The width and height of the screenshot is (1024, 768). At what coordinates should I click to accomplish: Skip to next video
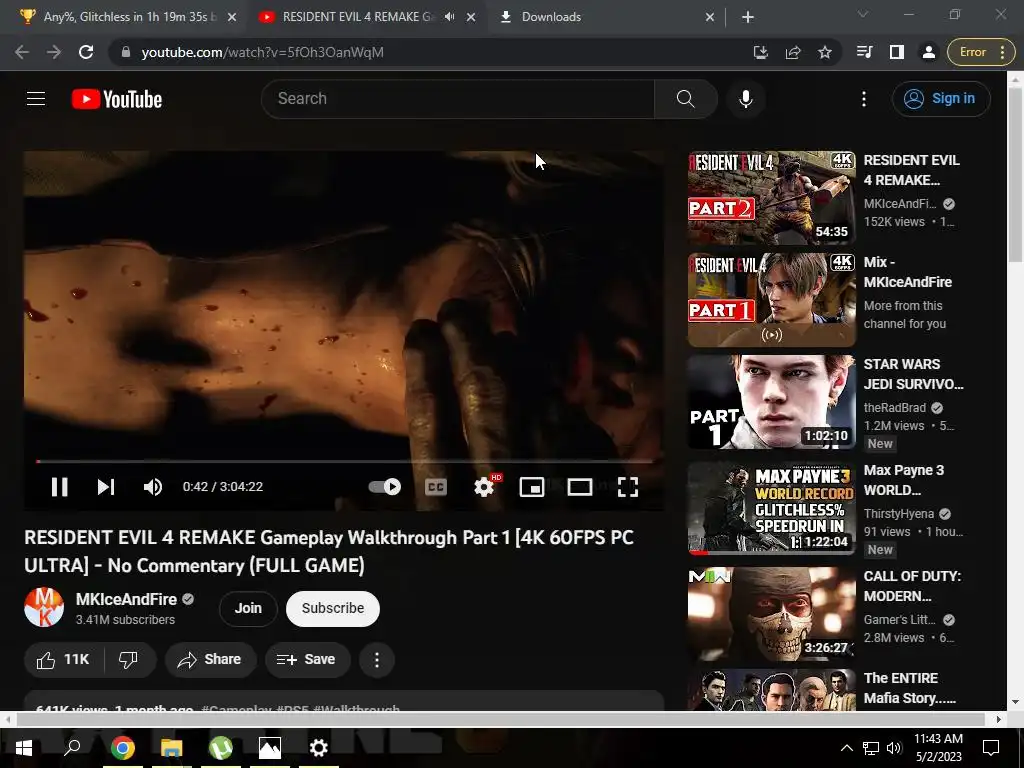pyautogui.click(x=106, y=487)
